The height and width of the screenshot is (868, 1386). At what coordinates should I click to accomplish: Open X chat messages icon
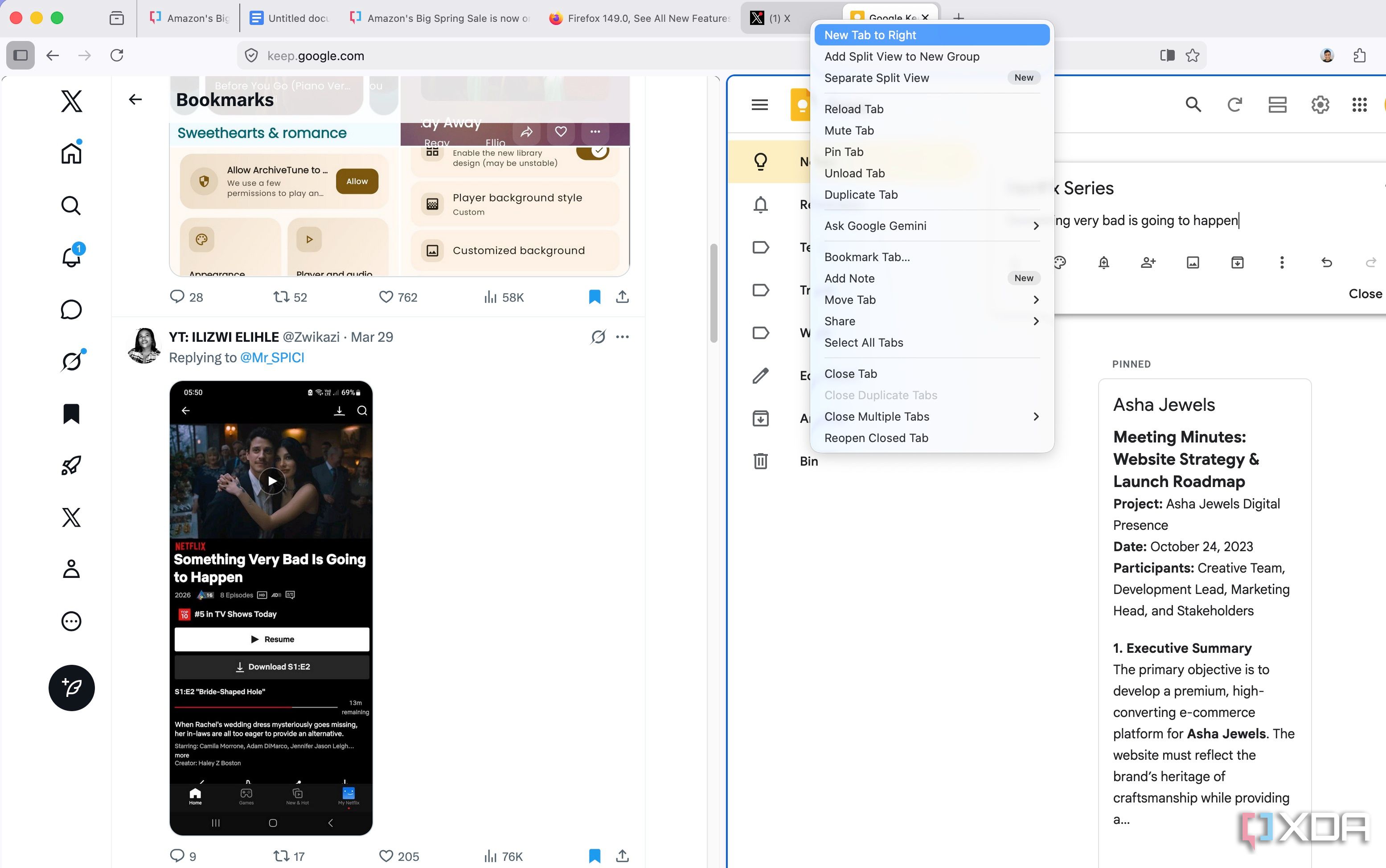tap(71, 309)
